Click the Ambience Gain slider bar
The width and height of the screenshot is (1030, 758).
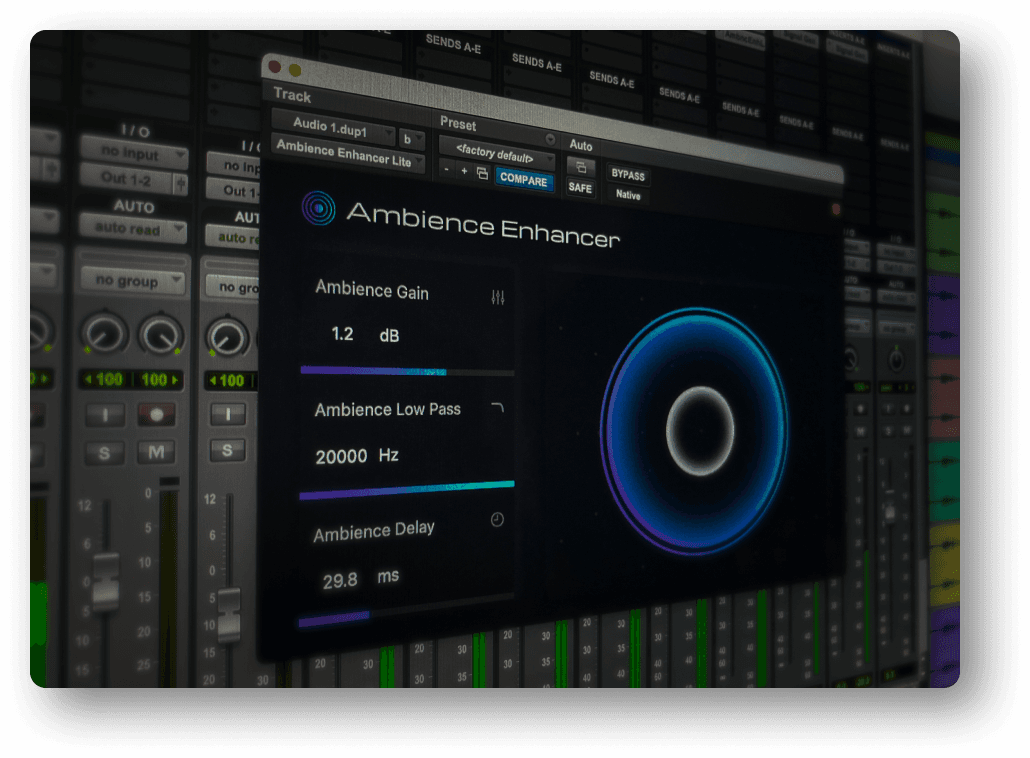407,372
